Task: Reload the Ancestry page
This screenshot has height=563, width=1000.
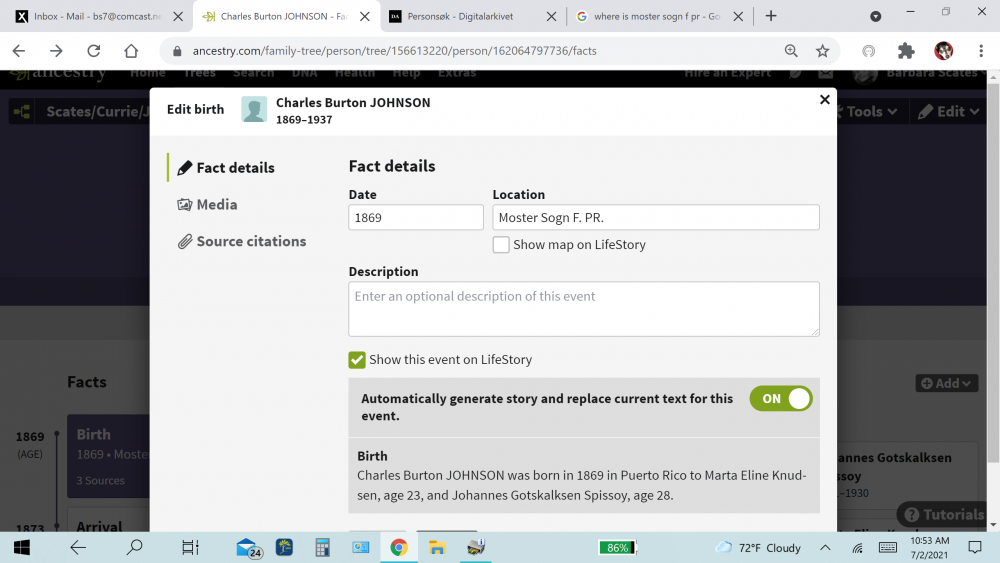Action: click(x=94, y=51)
